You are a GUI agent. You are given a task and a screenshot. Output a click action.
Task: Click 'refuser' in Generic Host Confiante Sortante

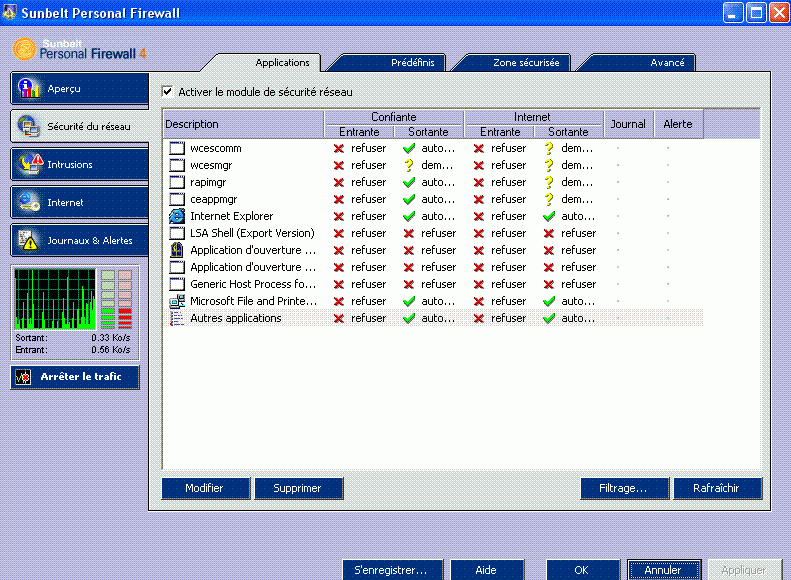(x=438, y=284)
